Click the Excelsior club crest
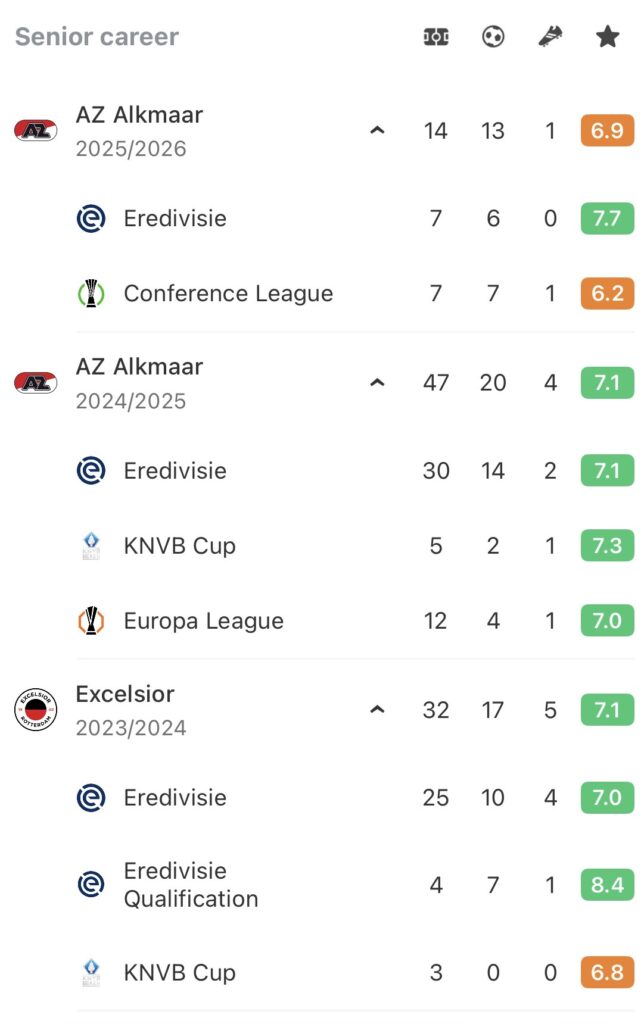 (36, 710)
